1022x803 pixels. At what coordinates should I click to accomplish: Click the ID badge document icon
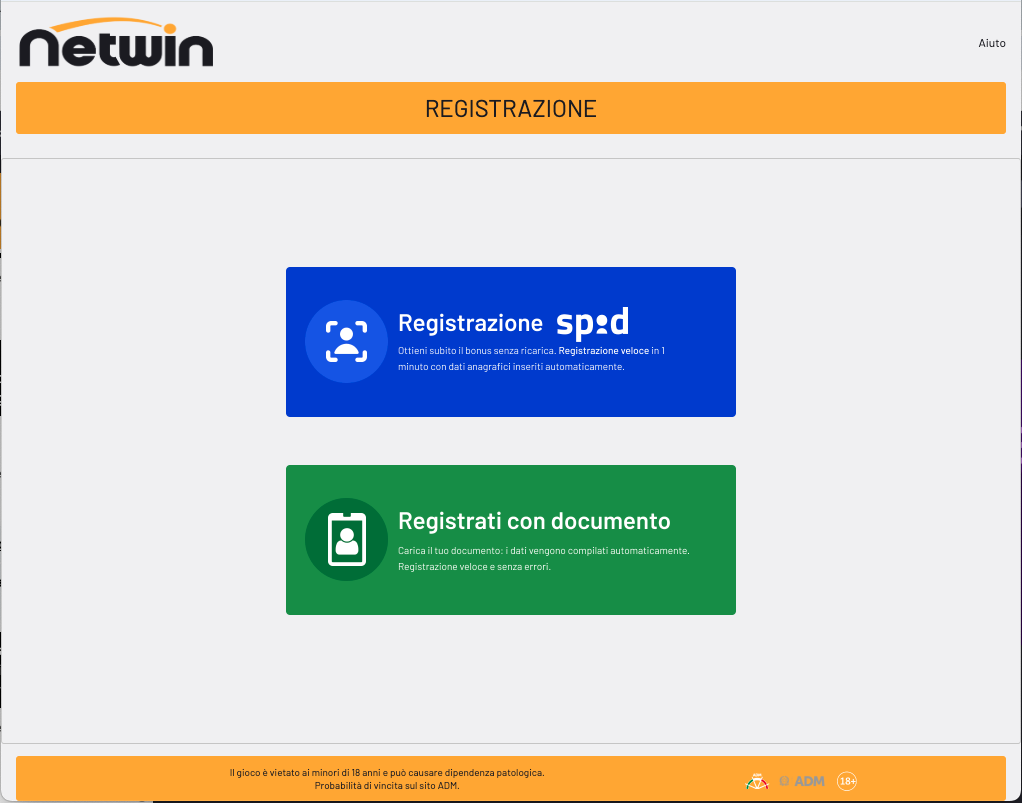pyautogui.click(x=346, y=540)
